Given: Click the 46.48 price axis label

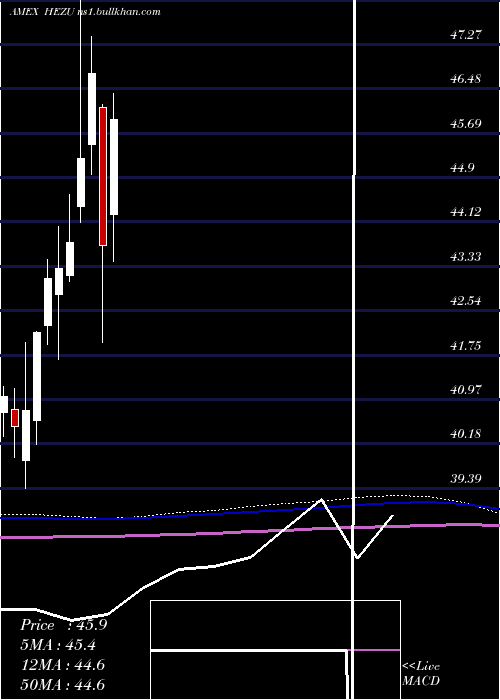Looking at the screenshot, I should pyautogui.click(x=466, y=79).
